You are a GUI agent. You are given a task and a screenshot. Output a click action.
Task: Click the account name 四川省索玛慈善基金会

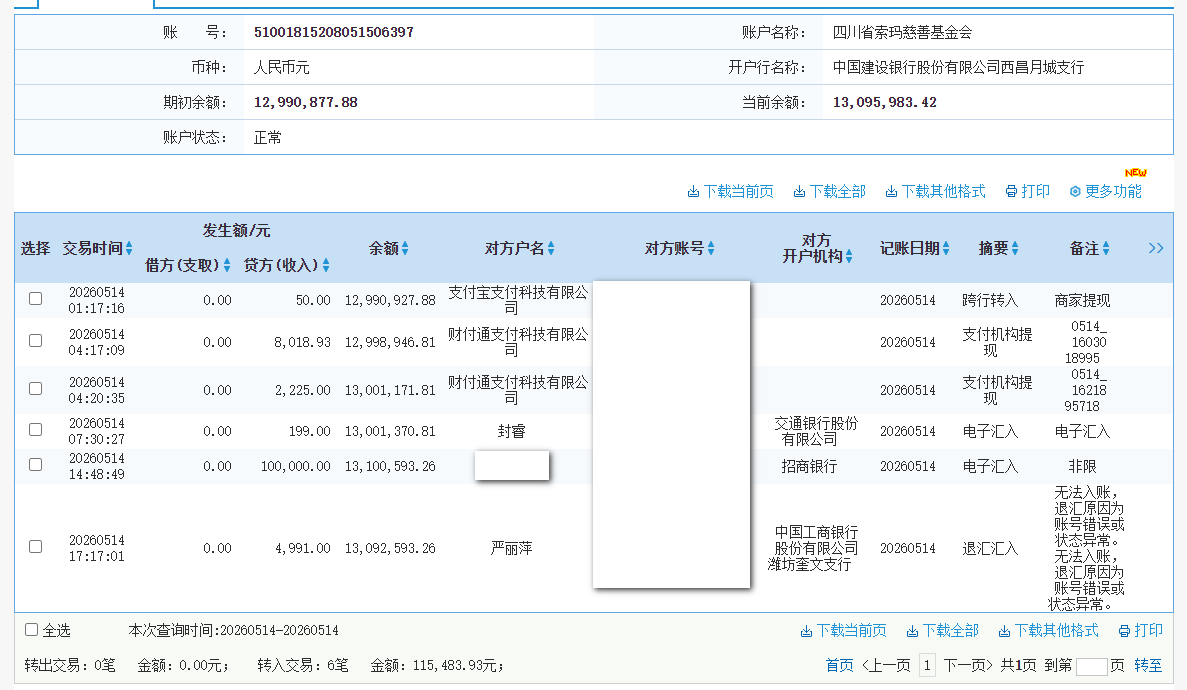click(902, 33)
